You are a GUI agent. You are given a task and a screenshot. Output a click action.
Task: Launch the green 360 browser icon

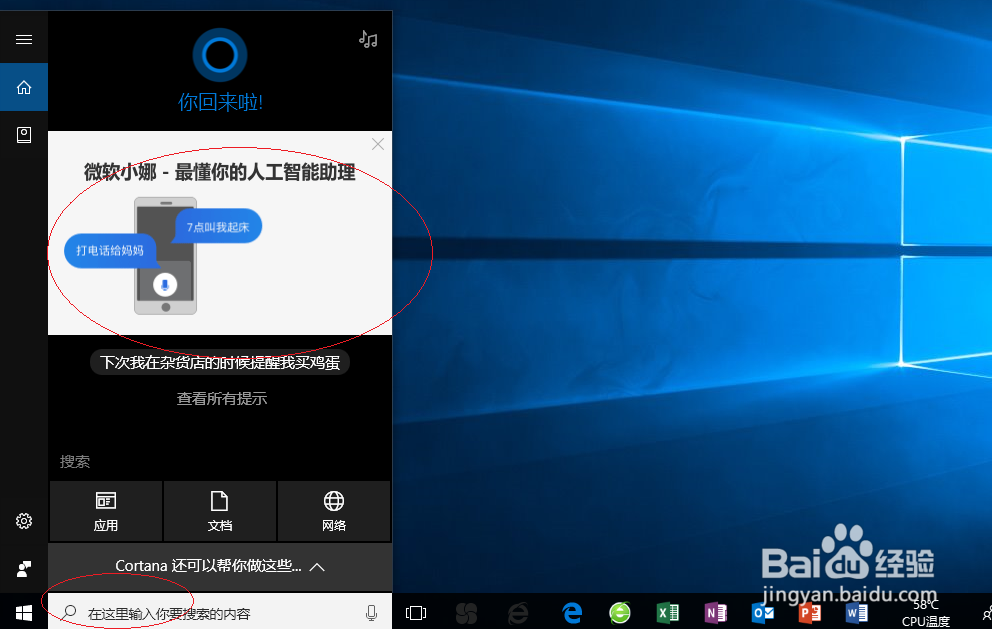coord(620,613)
